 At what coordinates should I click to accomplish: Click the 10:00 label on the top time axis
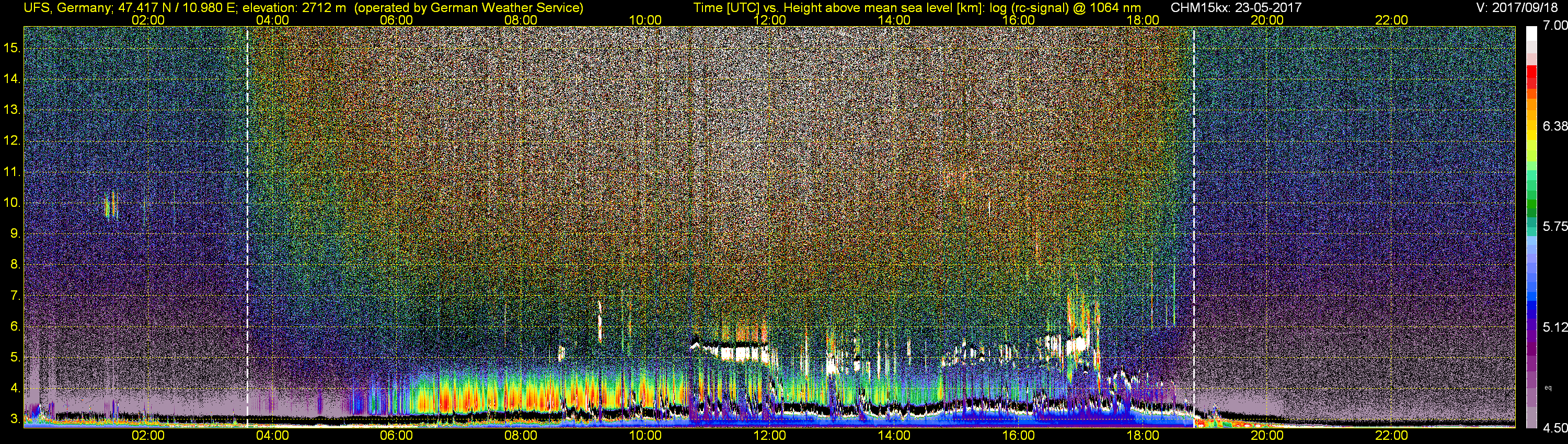tap(645, 20)
